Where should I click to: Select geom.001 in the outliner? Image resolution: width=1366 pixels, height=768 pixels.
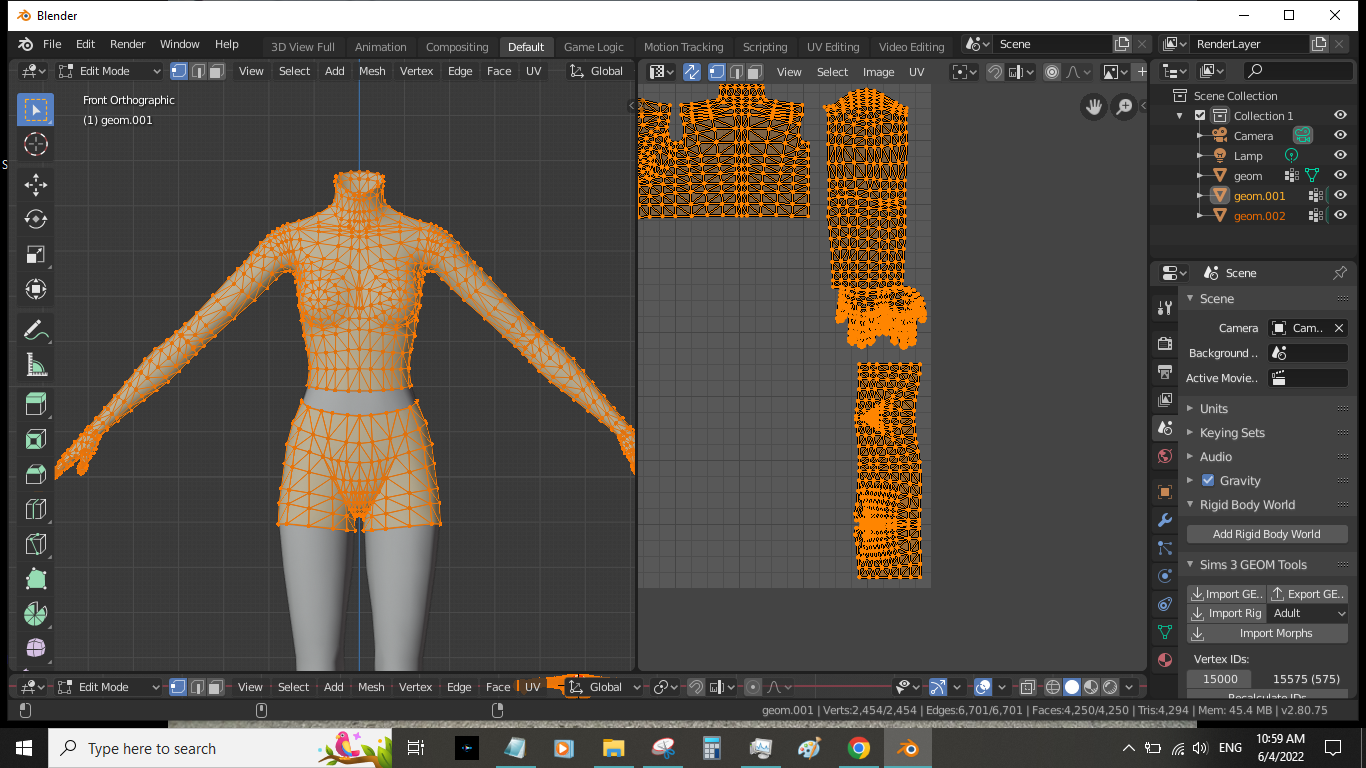click(1259, 196)
